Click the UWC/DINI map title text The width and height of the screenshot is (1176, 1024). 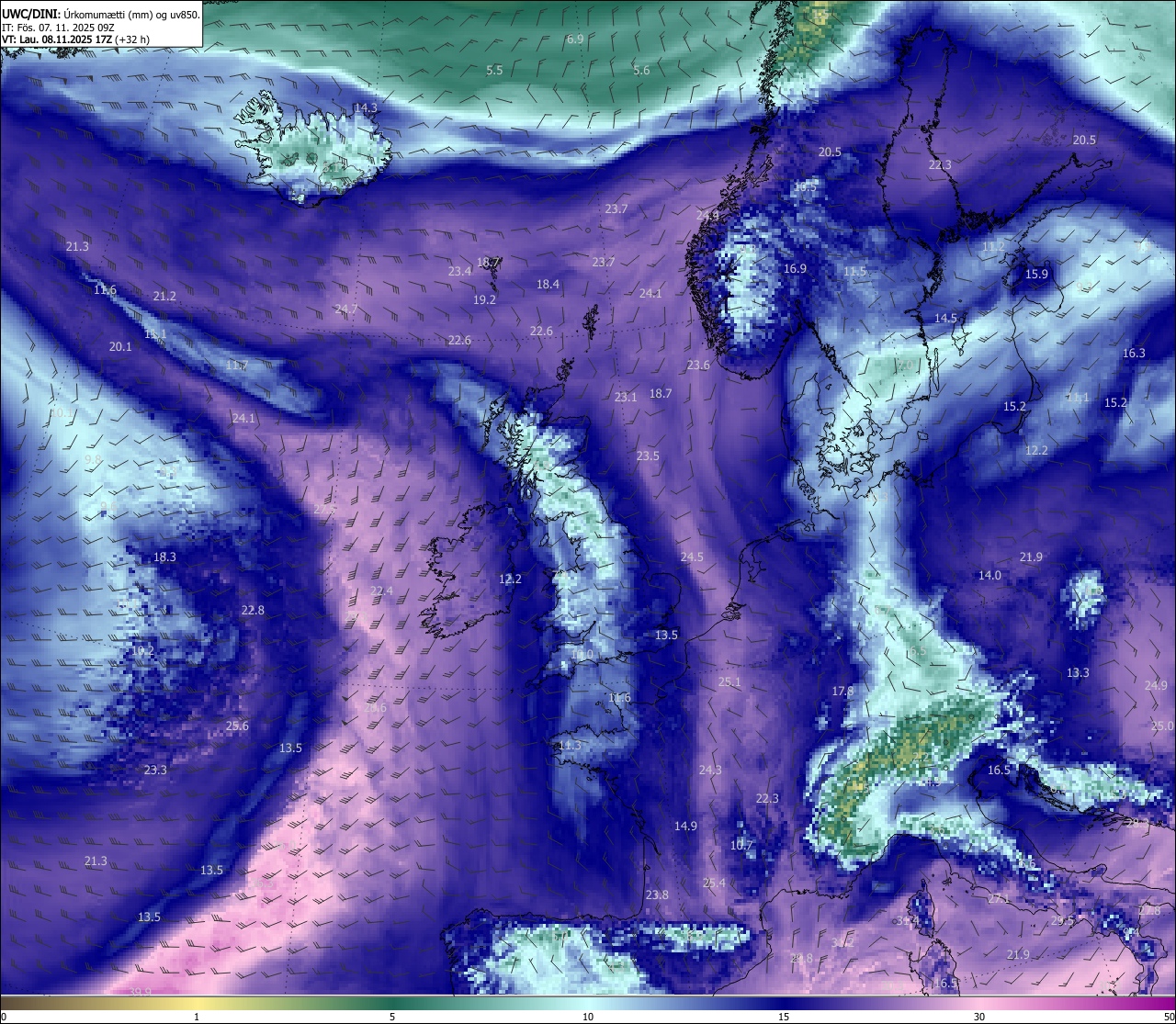(x=101, y=15)
